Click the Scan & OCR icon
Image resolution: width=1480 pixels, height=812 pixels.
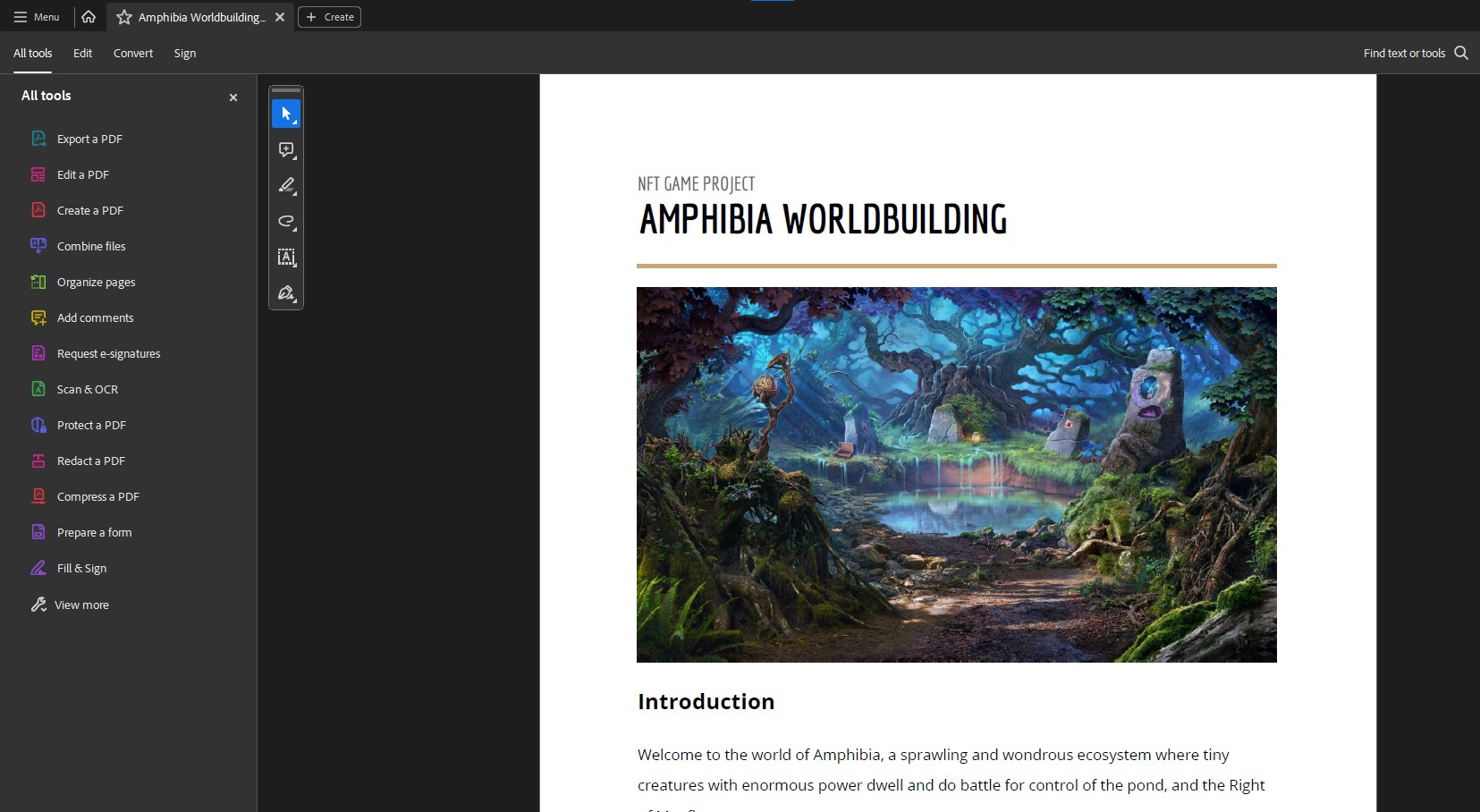pyautogui.click(x=38, y=389)
